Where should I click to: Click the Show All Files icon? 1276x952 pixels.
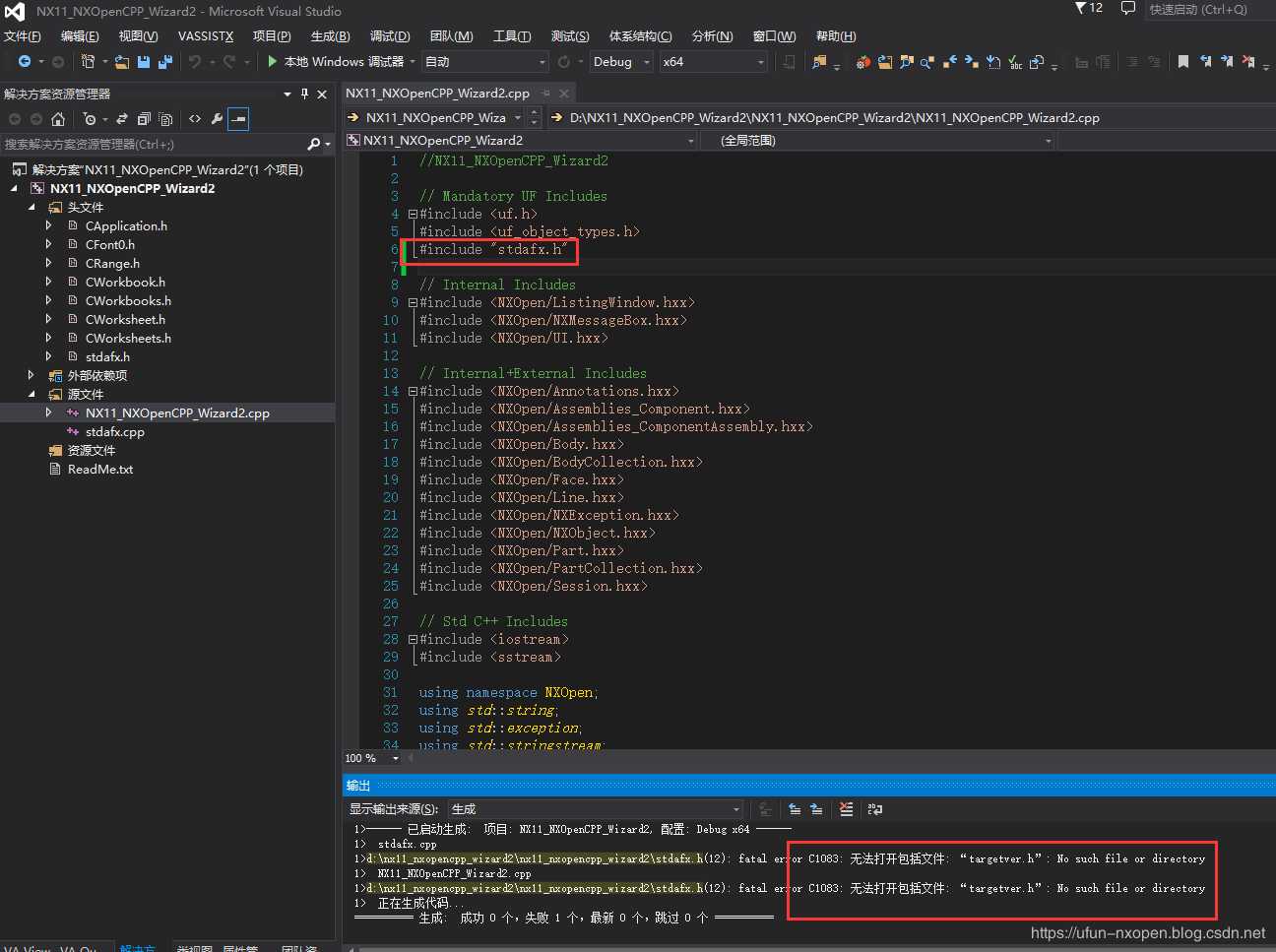(165, 119)
